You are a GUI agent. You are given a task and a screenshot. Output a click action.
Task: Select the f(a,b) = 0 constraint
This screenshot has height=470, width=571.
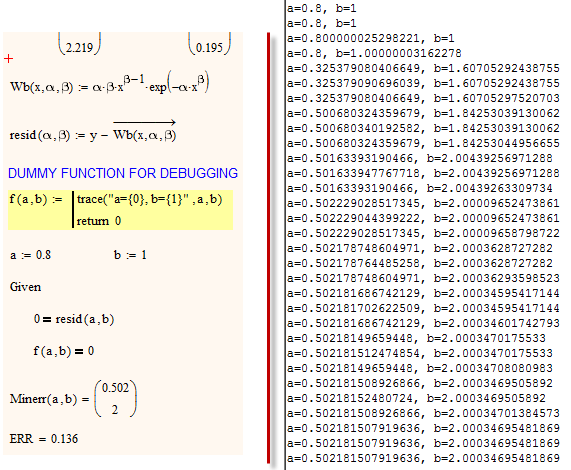point(64,351)
